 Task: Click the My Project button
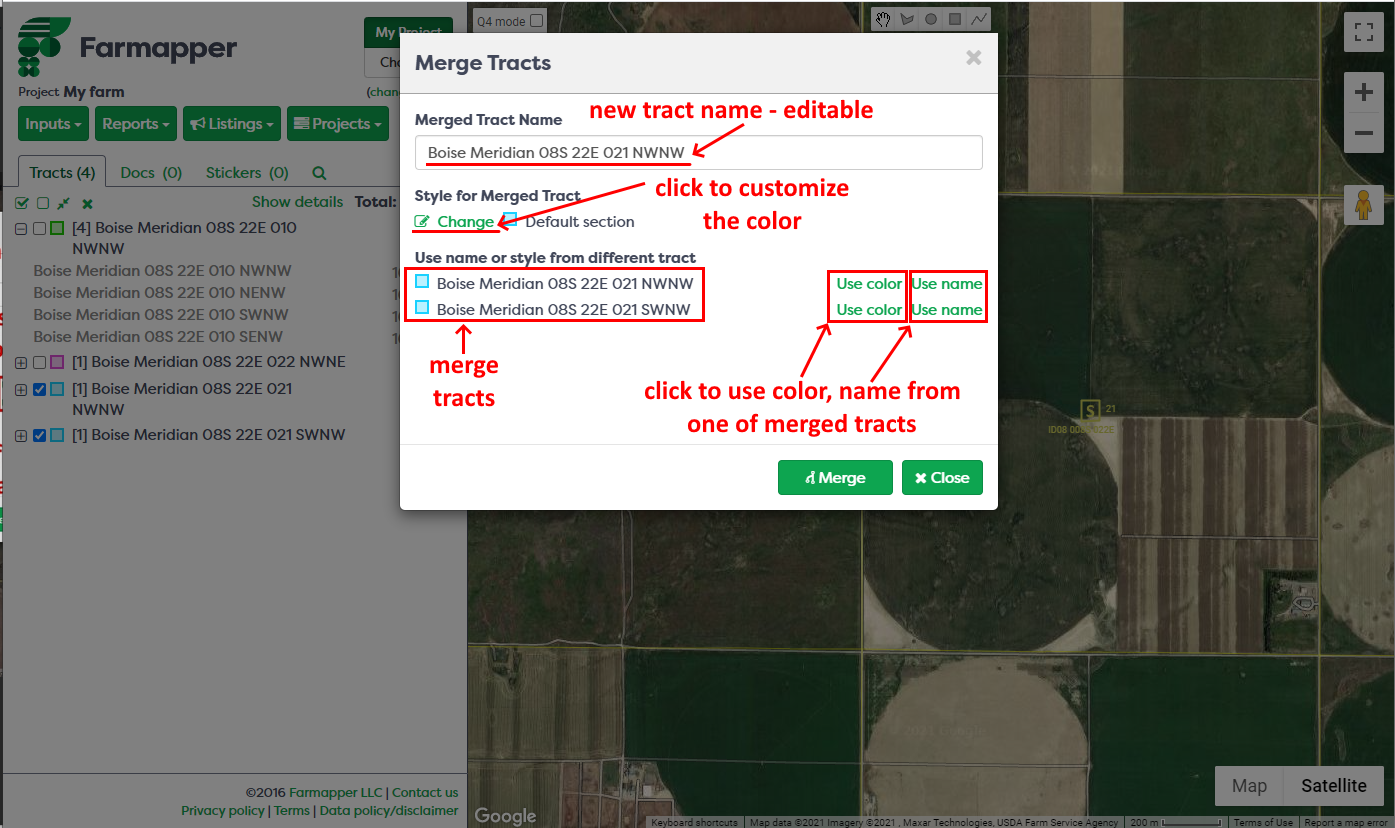408,33
